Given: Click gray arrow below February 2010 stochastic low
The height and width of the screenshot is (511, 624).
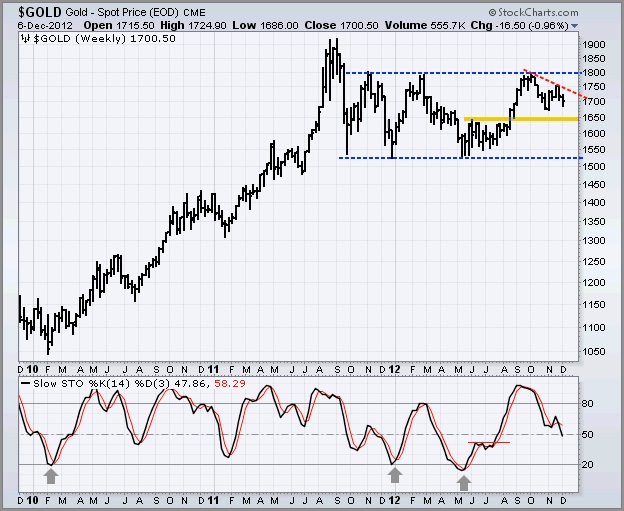Looking at the screenshot, I should pos(51,478).
